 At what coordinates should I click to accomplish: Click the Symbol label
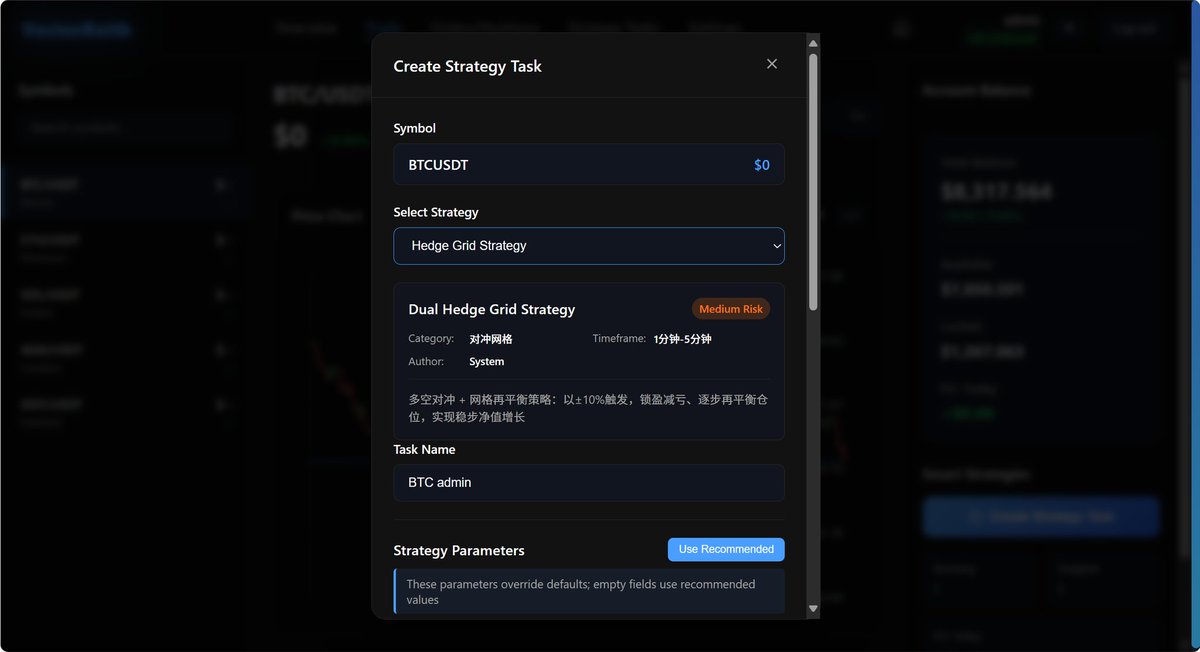(x=414, y=128)
